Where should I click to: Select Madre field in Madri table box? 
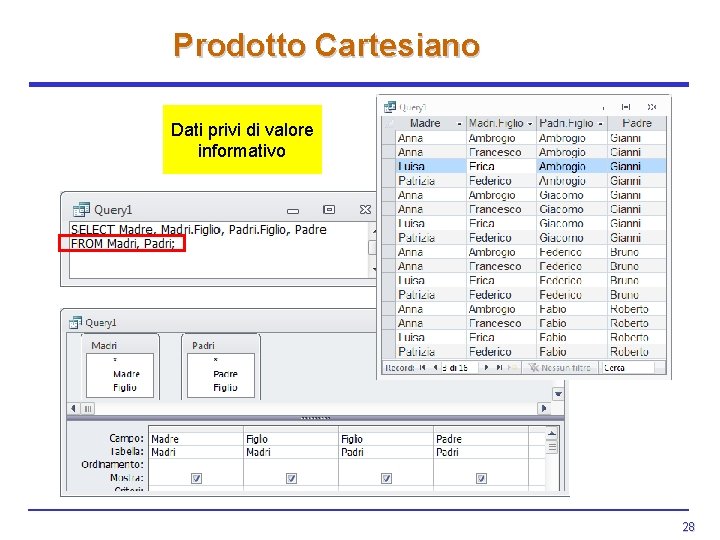click(126, 374)
